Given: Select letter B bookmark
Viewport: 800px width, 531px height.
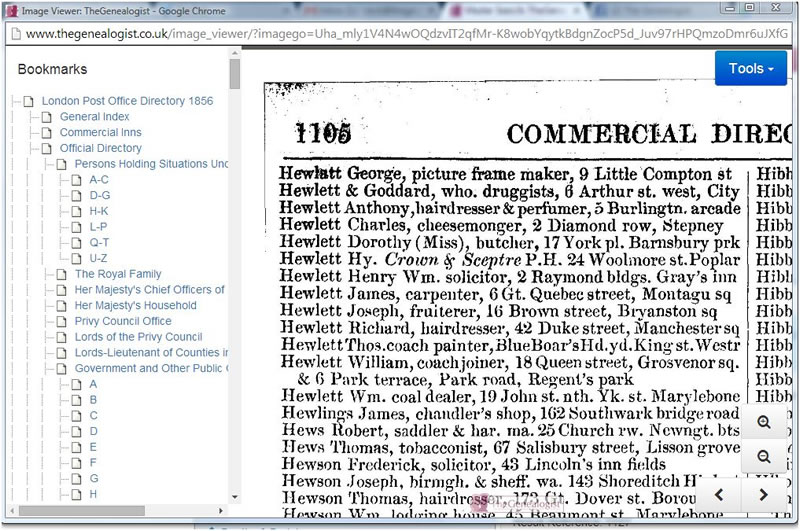Looking at the screenshot, I should tap(93, 400).
